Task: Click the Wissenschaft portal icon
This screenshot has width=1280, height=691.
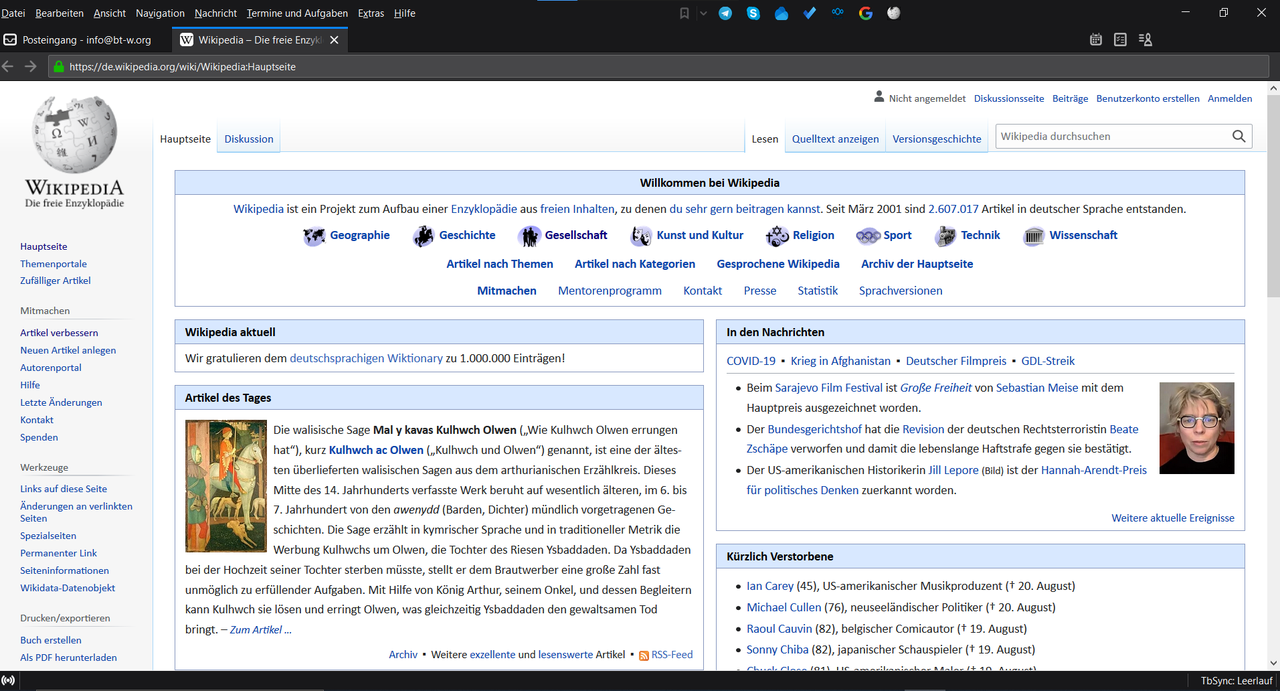Action: pyautogui.click(x=1034, y=236)
